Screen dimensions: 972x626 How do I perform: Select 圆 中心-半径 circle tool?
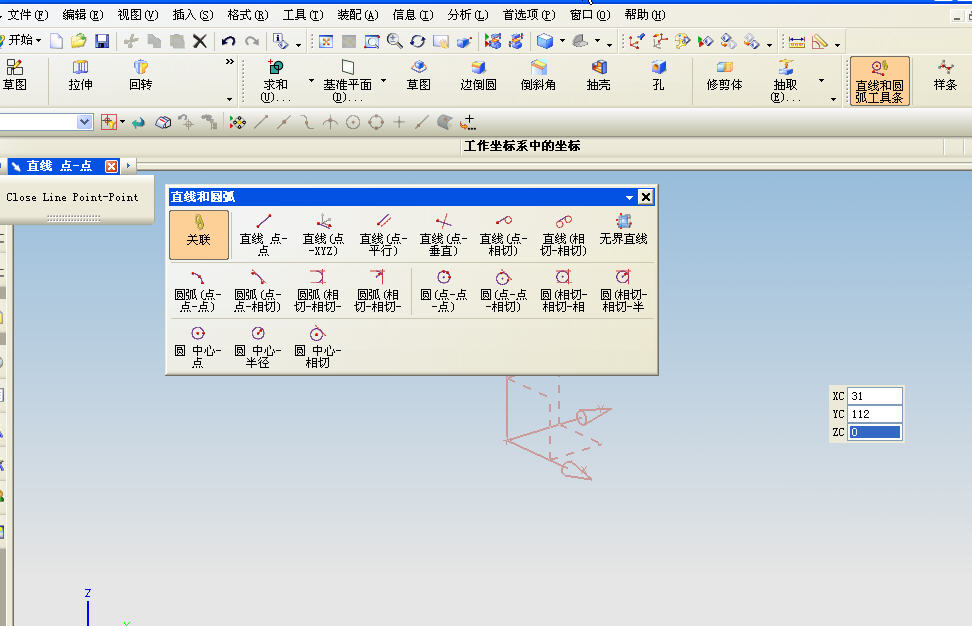[258, 346]
